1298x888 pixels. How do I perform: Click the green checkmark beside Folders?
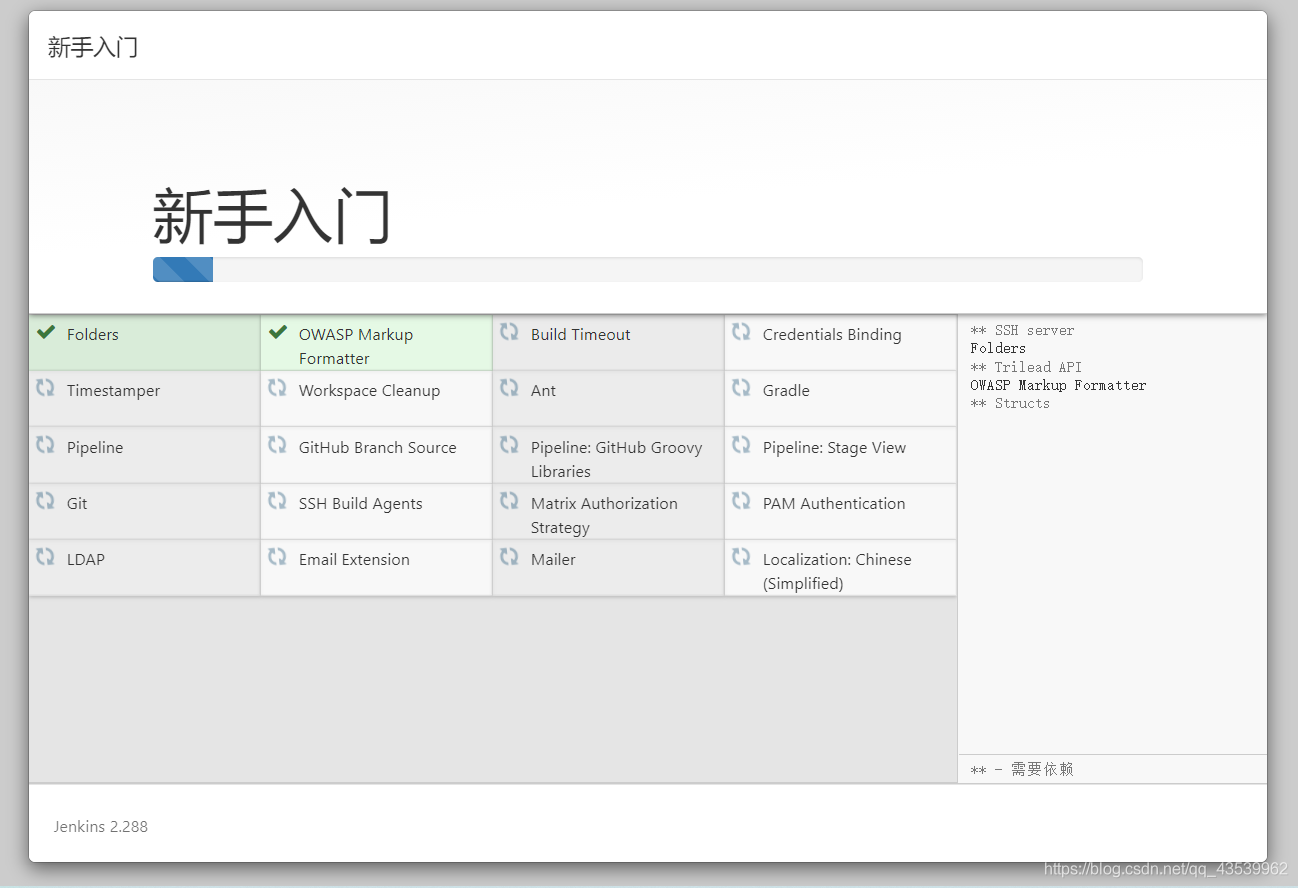45,332
